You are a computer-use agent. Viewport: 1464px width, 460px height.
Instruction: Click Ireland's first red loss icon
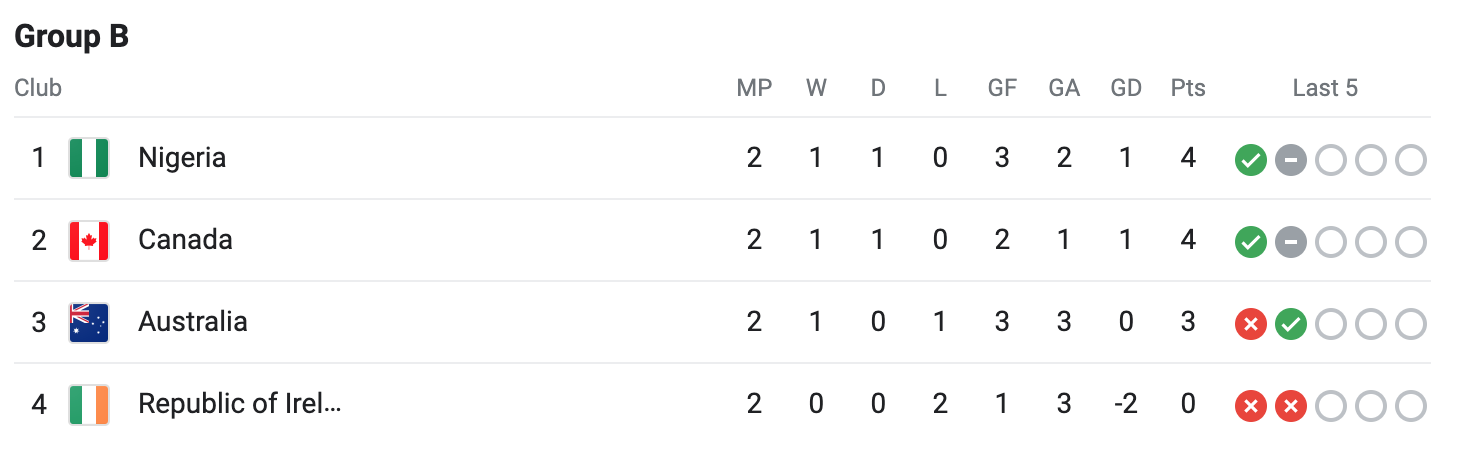(x=1251, y=406)
